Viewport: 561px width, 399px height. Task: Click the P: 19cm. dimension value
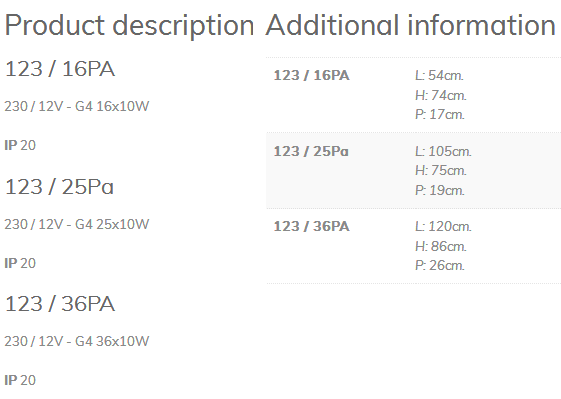pos(440,190)
